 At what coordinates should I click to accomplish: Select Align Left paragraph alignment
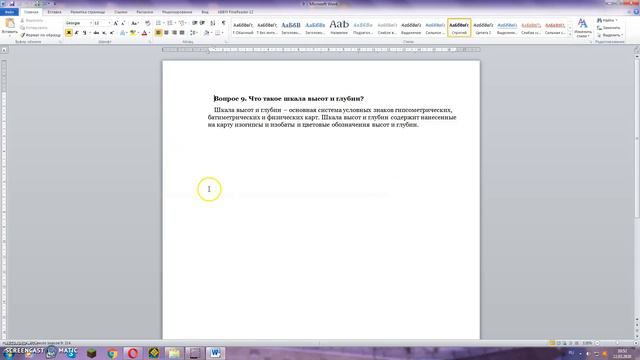click(x=158, y=33)
